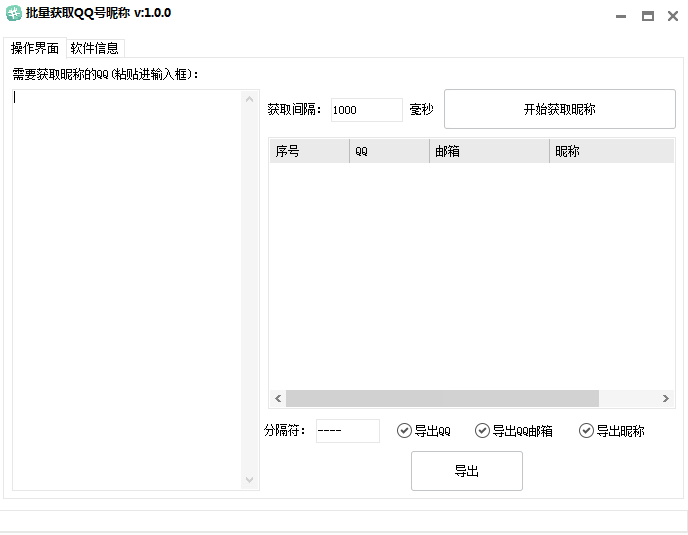Close the application window
The width and height of the screenshot is (688, 535).
(x=673, y=16)
